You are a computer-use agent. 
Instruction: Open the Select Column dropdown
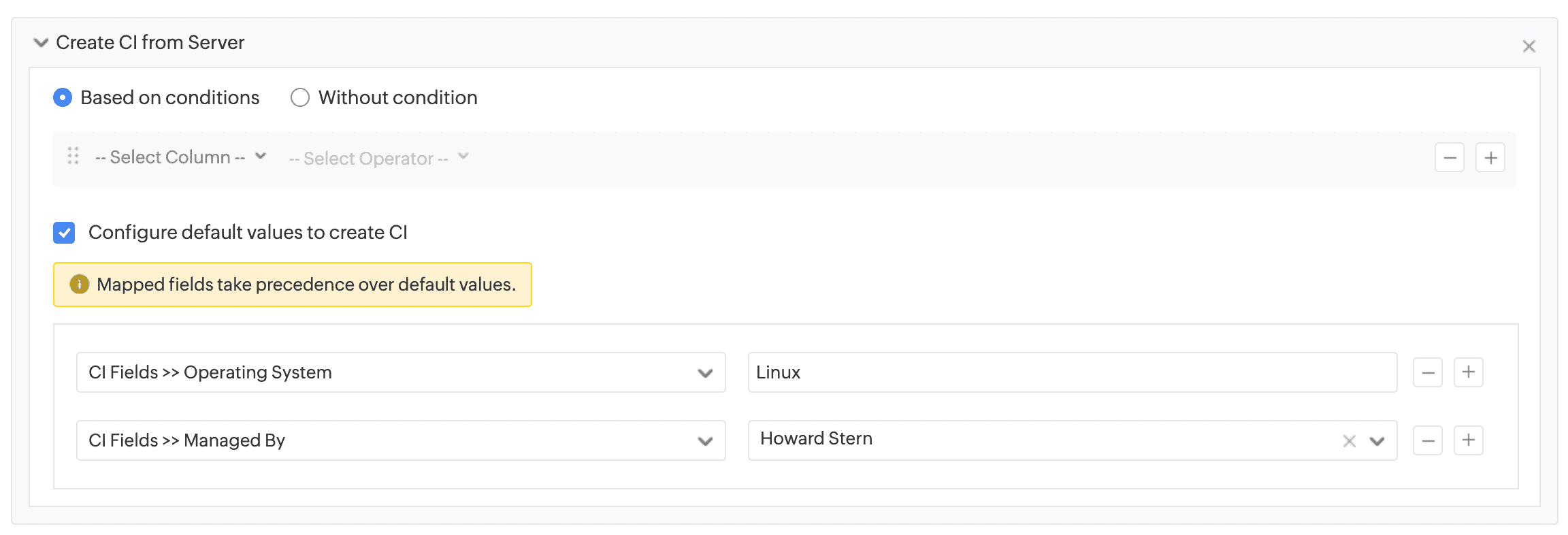tap(180, 157)
